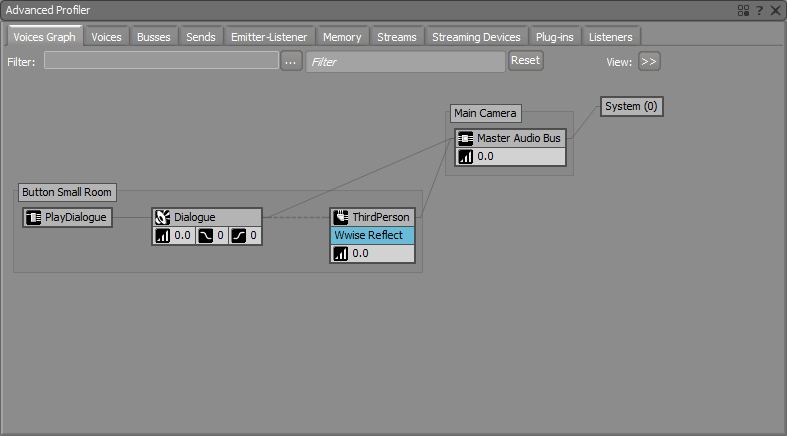Open help with the question mark icon
Image resolution: width=787 pixels, height=436 pixels.
pyautogui.click(x=759, y=10)
